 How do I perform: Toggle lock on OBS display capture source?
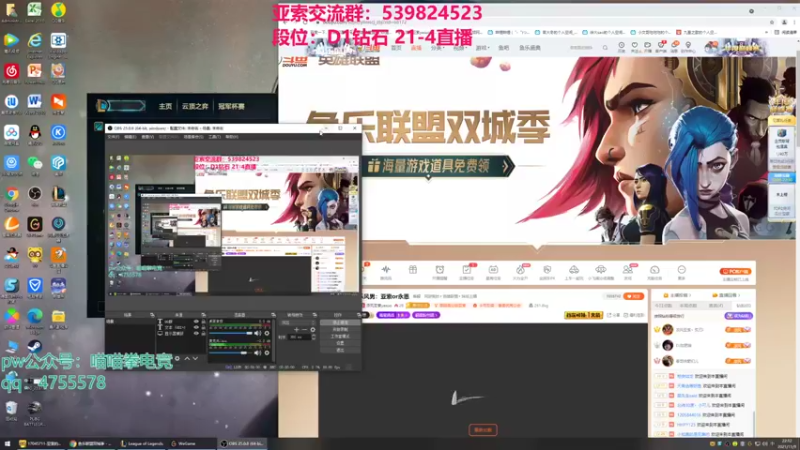pyautogui.click(x=203, y=333)
